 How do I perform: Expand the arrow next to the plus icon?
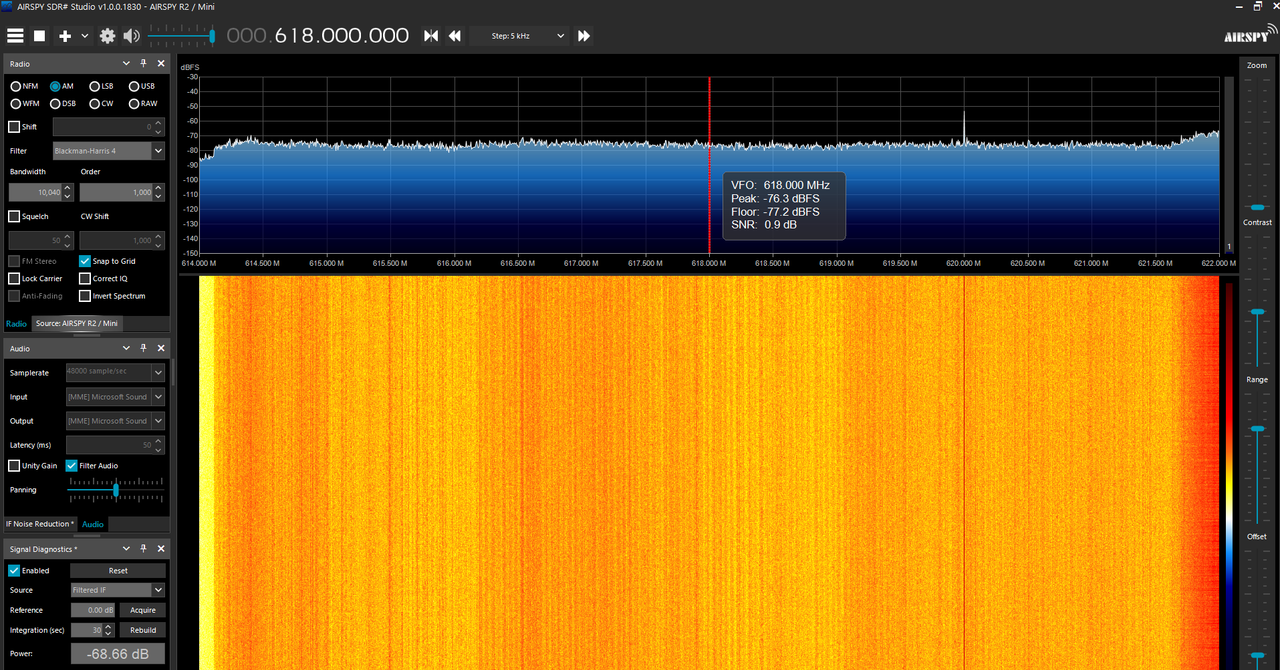85,36
